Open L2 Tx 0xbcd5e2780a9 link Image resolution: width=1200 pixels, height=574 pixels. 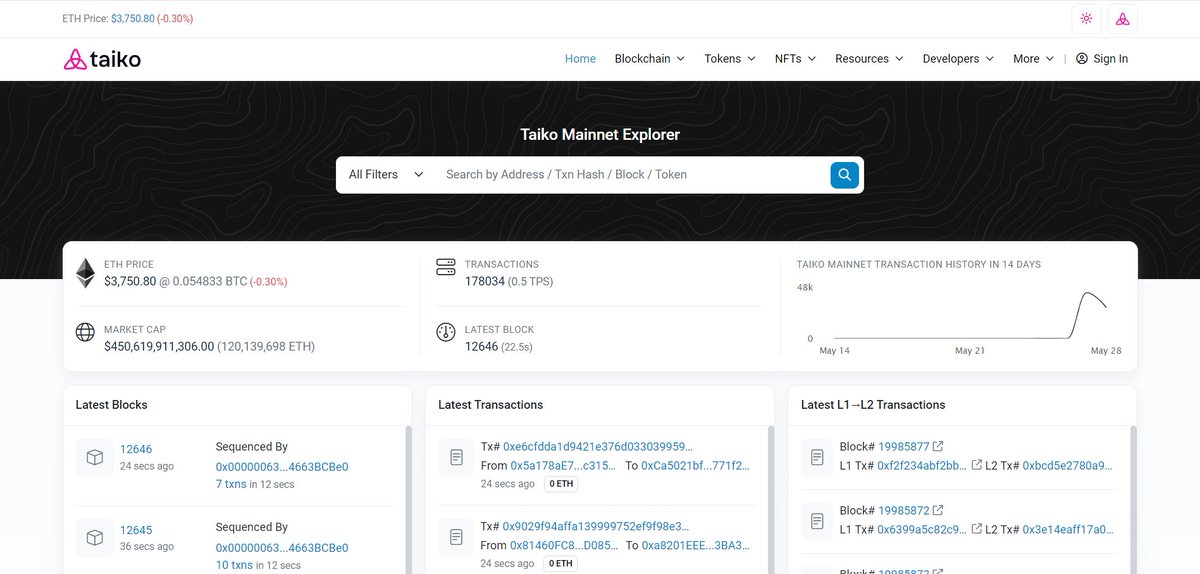(x=1068, y=465)
